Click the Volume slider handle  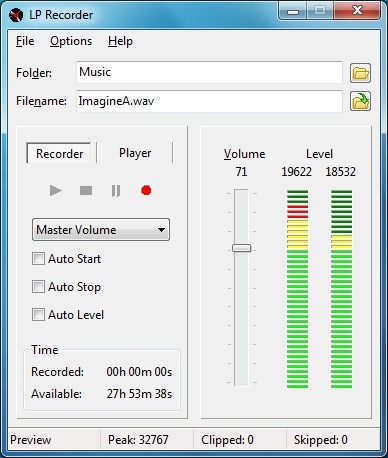click(x=242, y=248)
